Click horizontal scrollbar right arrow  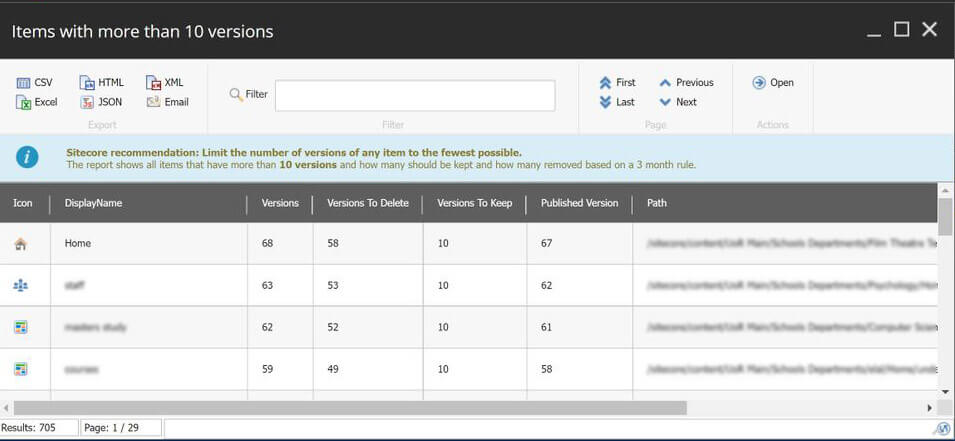click(x=930, y=407)
